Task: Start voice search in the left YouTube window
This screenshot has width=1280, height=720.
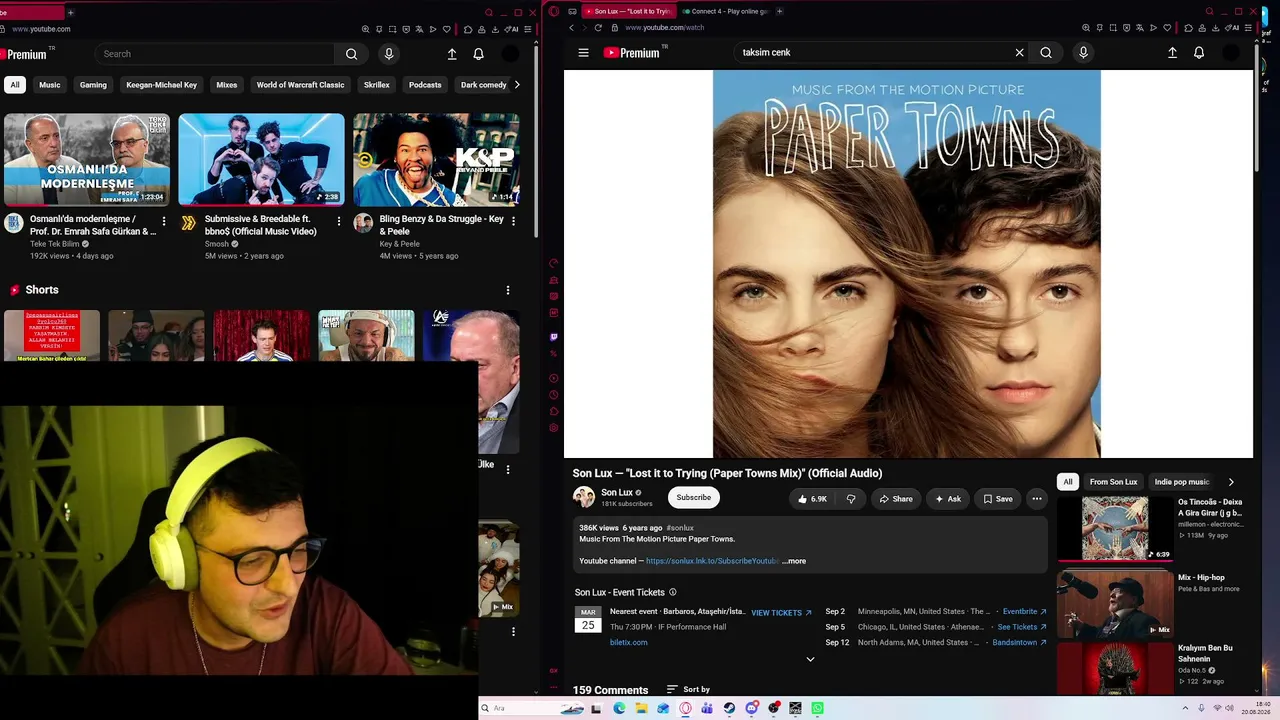Action: 389,54
